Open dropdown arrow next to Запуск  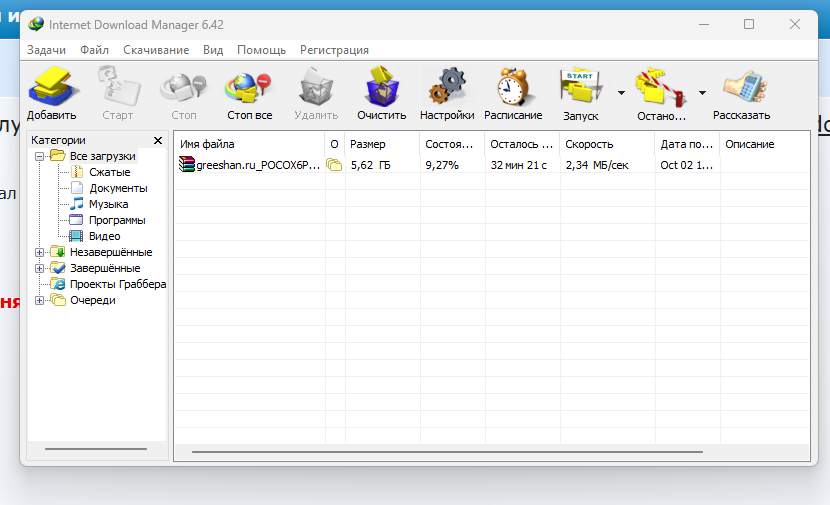(621, 93)
